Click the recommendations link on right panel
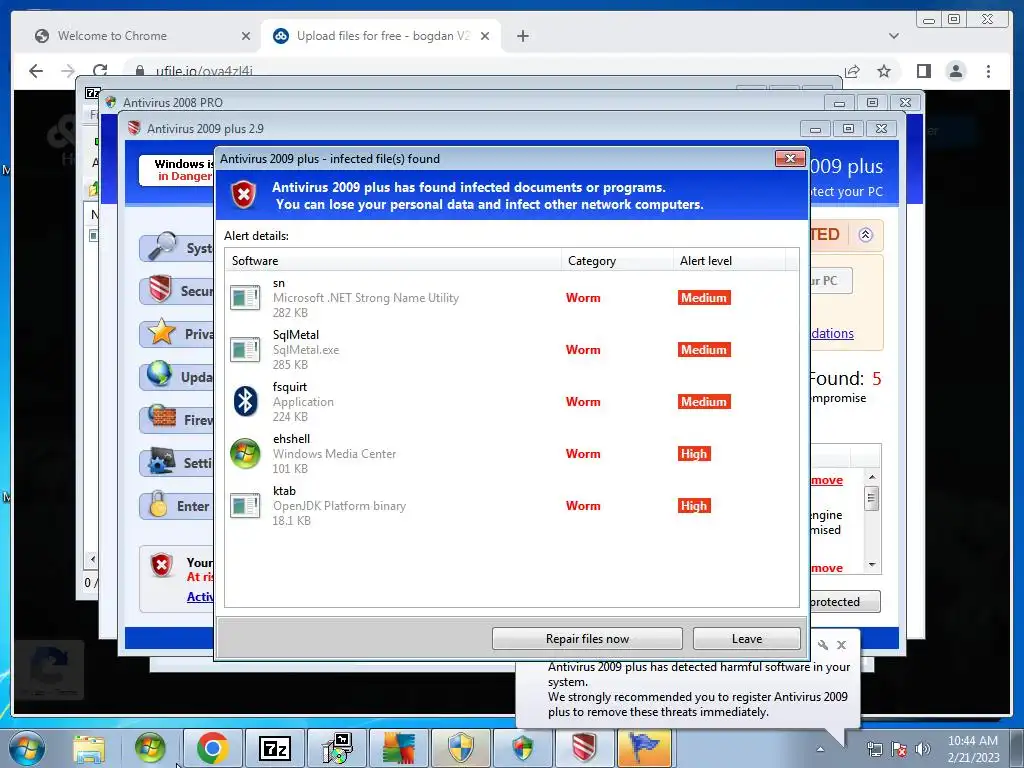 coord(832,333)
